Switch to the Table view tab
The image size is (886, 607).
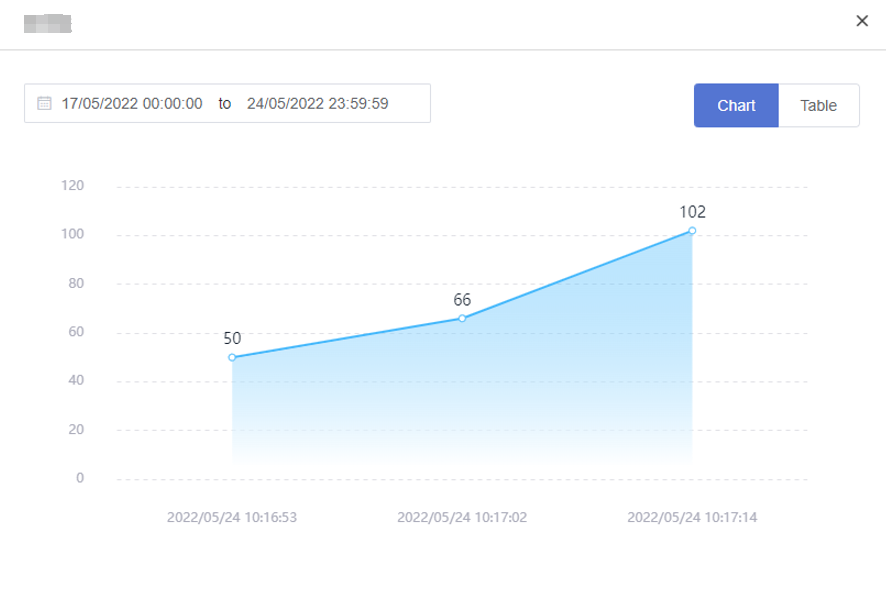pos(819,106)
